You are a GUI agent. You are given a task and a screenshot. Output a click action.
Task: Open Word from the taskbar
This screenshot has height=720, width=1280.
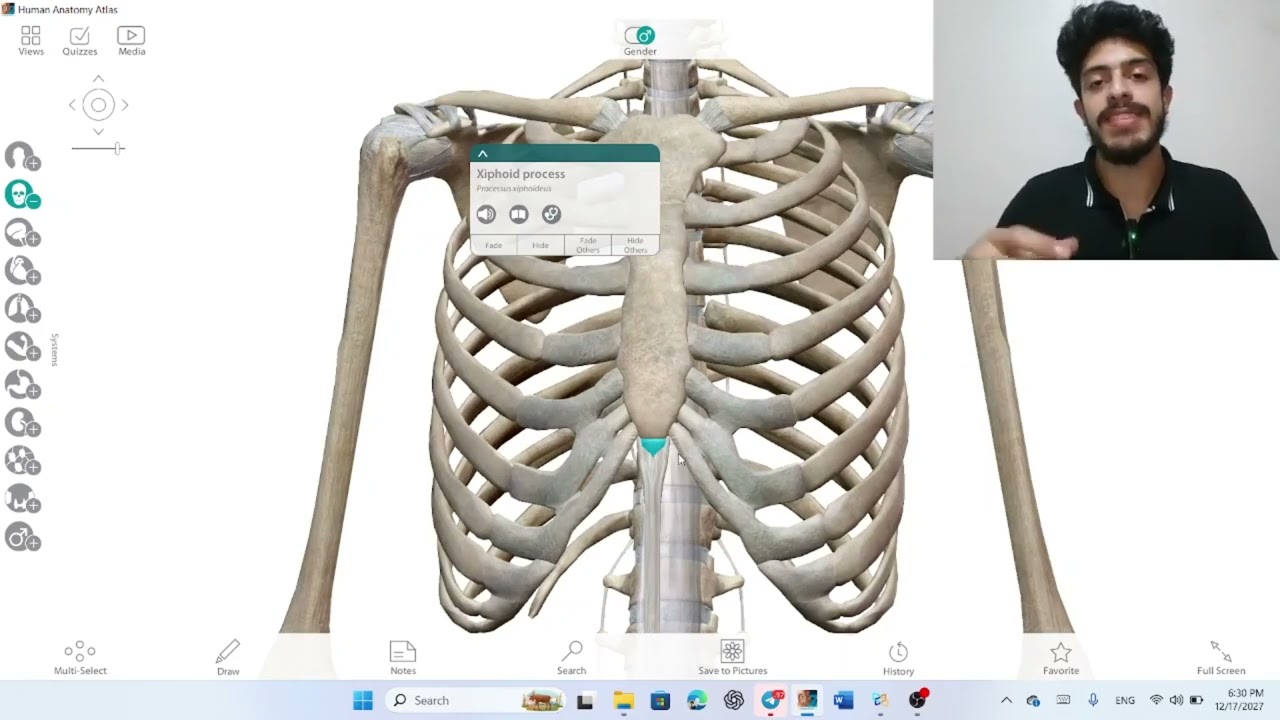pos(843,701)
